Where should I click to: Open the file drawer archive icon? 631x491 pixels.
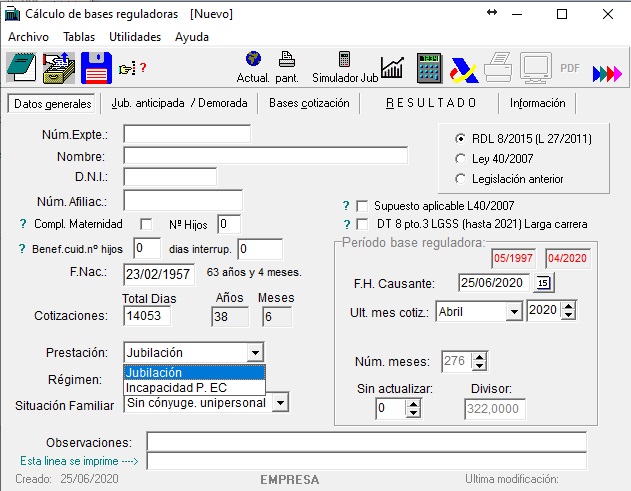(59, 68)
